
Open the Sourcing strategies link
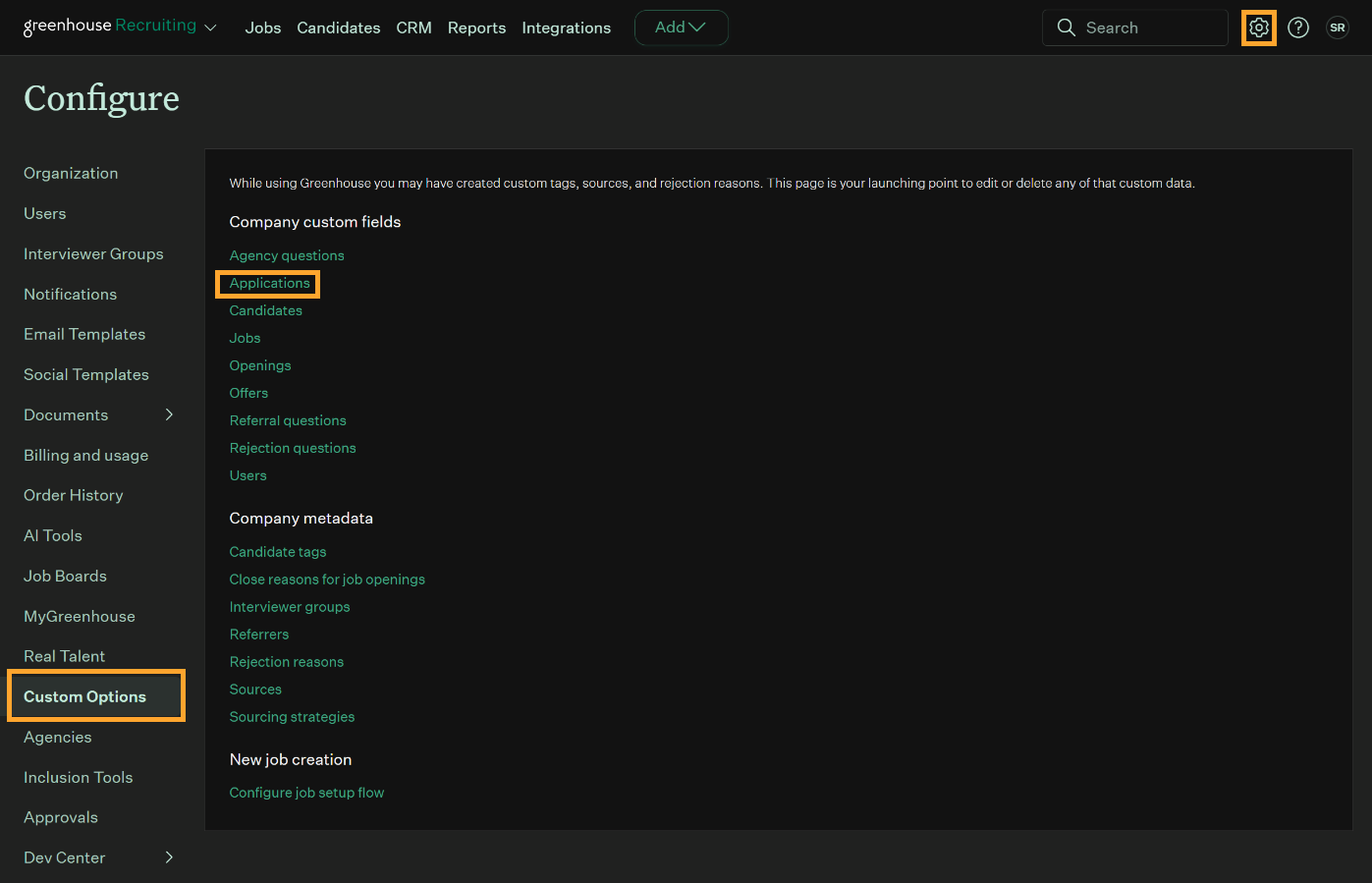pos(292,717)
